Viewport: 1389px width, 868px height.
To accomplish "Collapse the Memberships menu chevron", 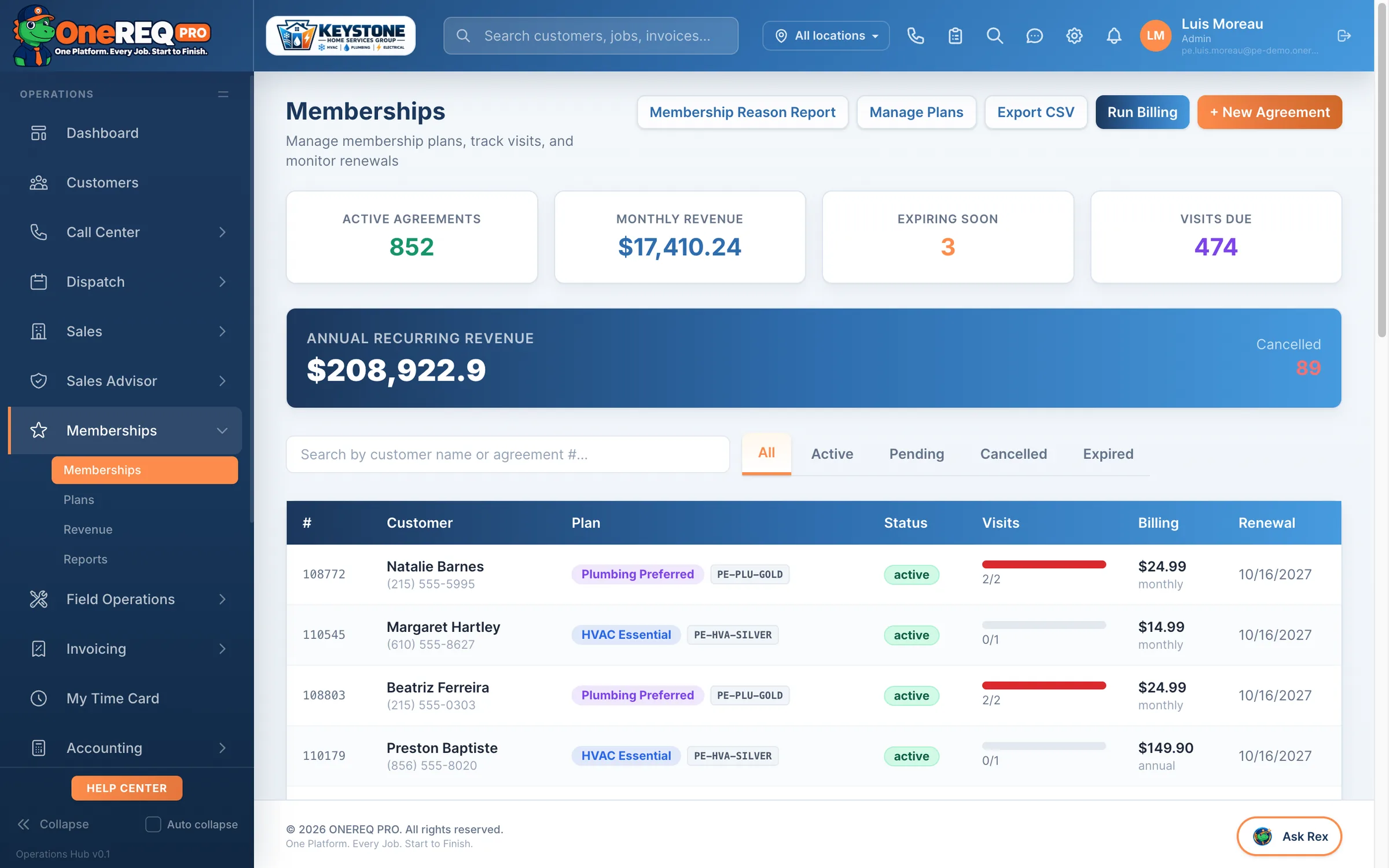I will click(x=222, y=431).
